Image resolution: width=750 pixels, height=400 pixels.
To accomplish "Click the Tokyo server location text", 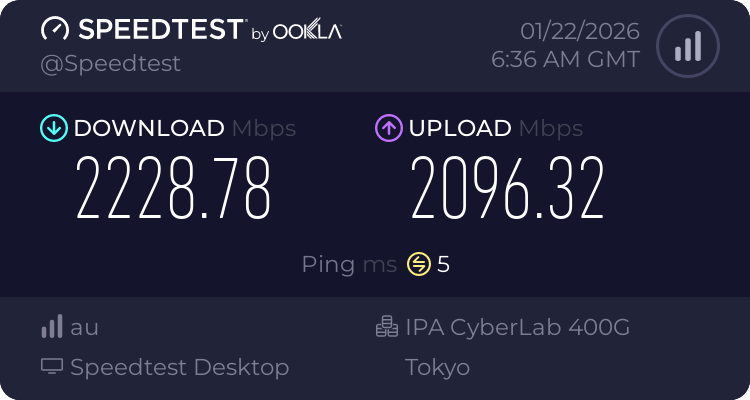I will [438, 367].
